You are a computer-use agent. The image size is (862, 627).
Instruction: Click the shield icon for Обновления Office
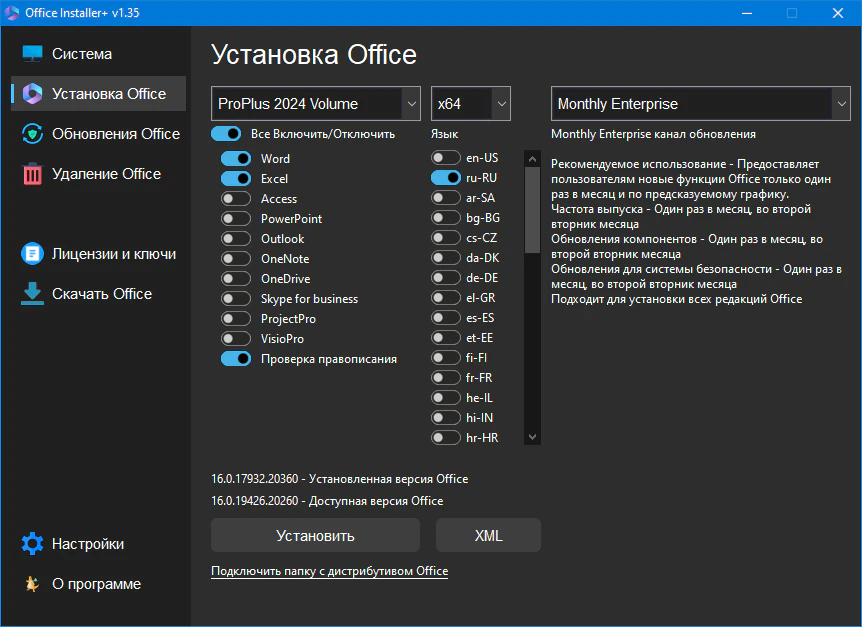33,134
